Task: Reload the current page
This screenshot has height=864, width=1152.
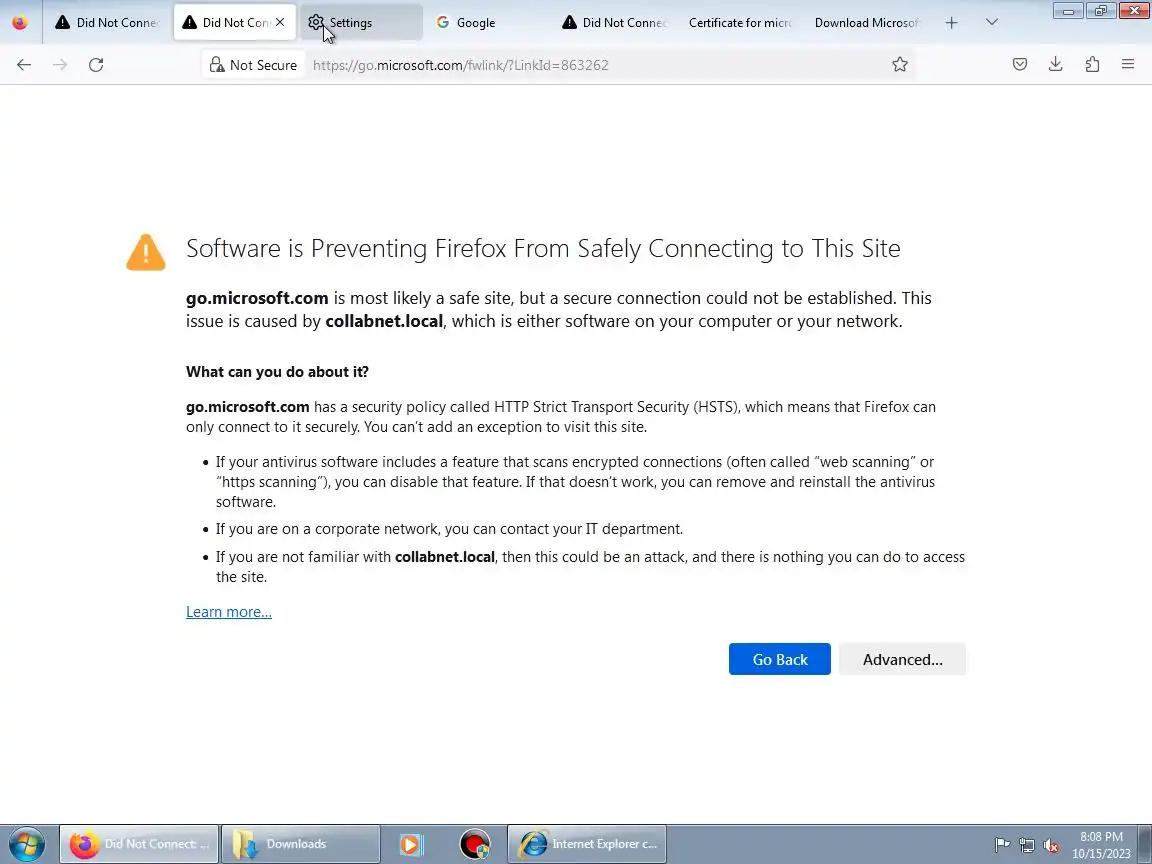Action: [96, 65]
